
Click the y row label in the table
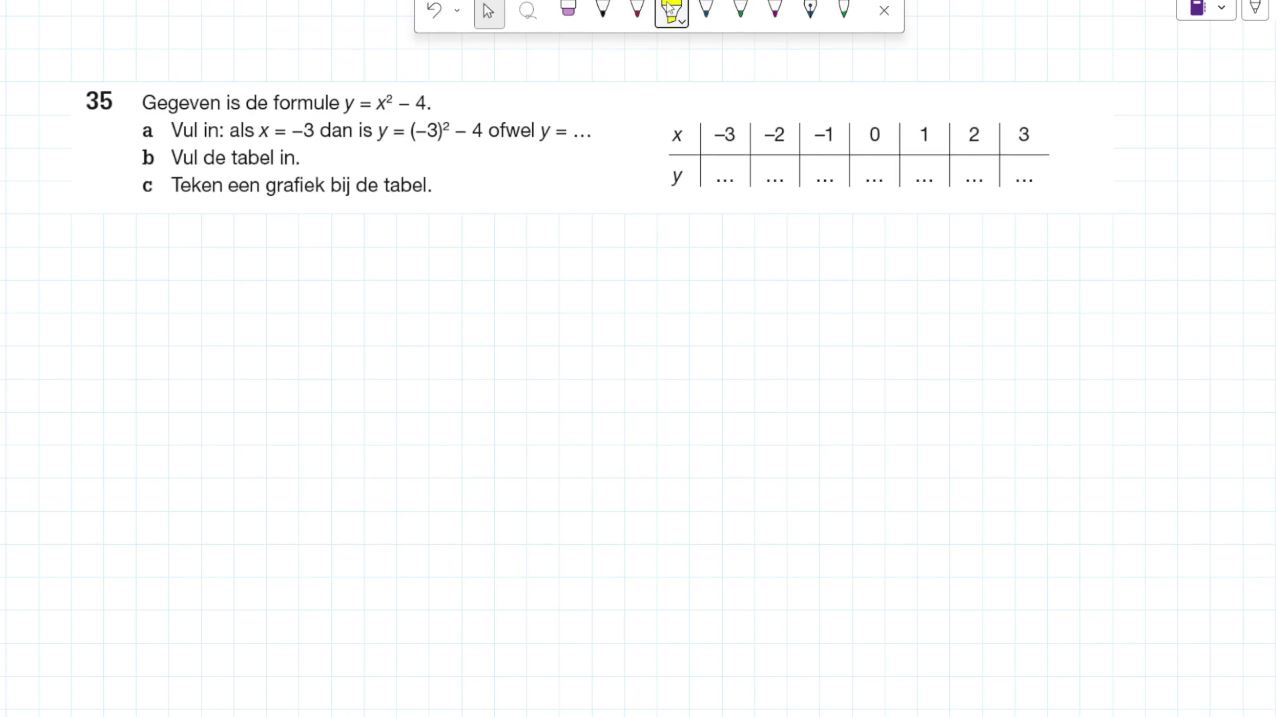[677, 176]
